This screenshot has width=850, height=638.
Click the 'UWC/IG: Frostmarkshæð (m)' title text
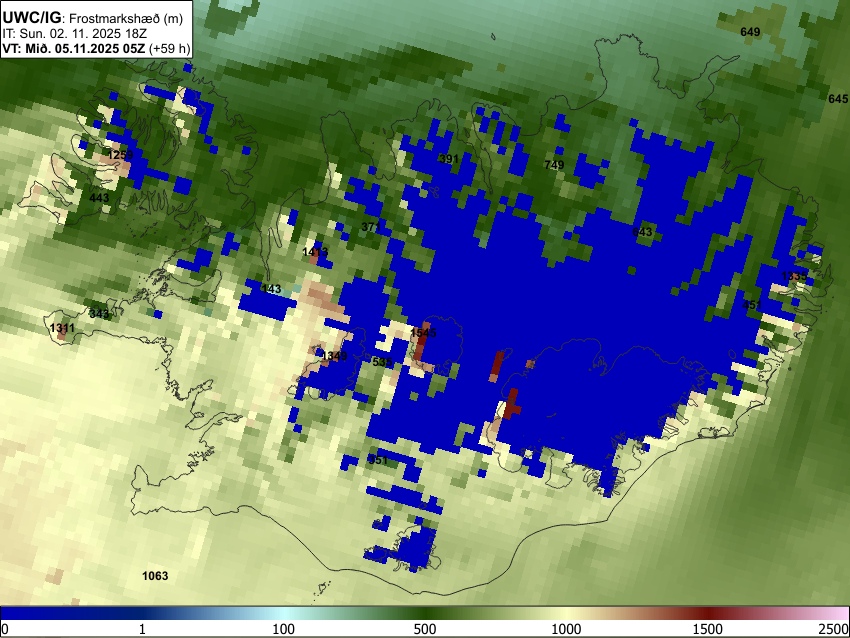pos(93,18)
